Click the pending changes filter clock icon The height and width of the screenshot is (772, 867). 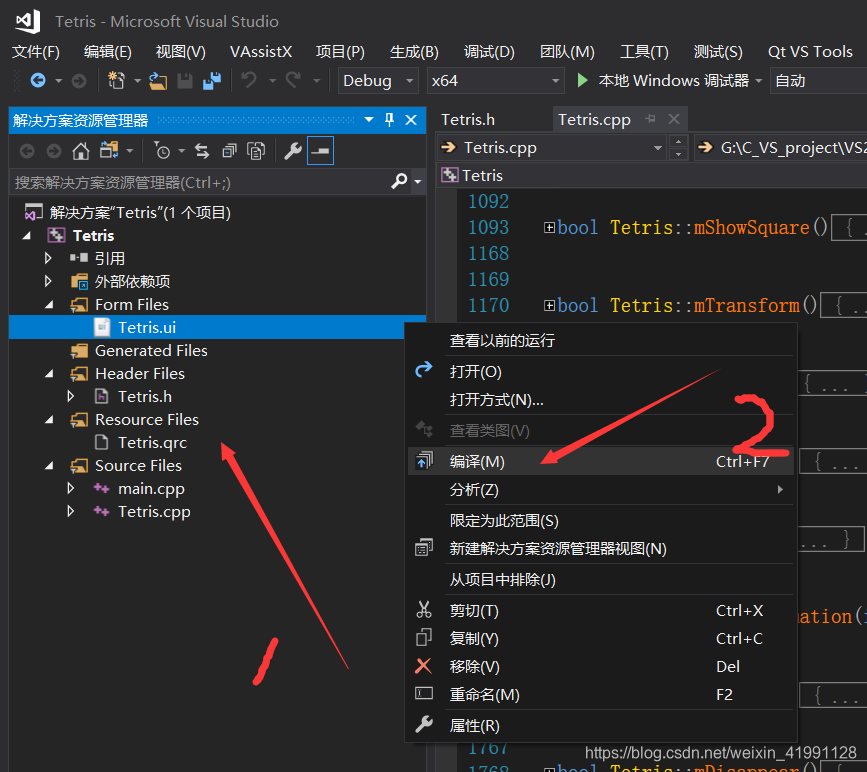click(162, 151)
